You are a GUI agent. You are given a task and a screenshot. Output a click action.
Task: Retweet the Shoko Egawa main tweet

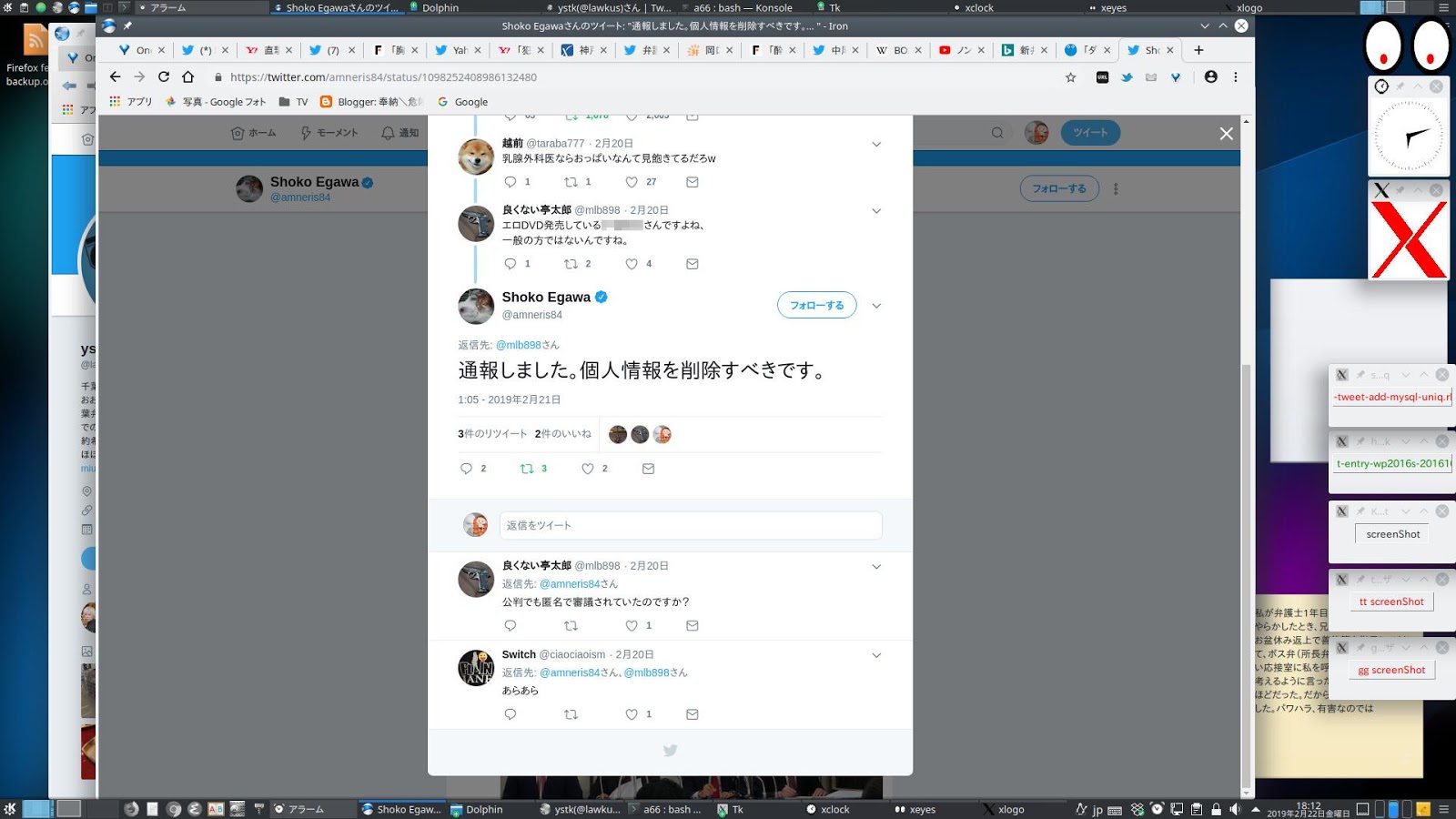527,469
